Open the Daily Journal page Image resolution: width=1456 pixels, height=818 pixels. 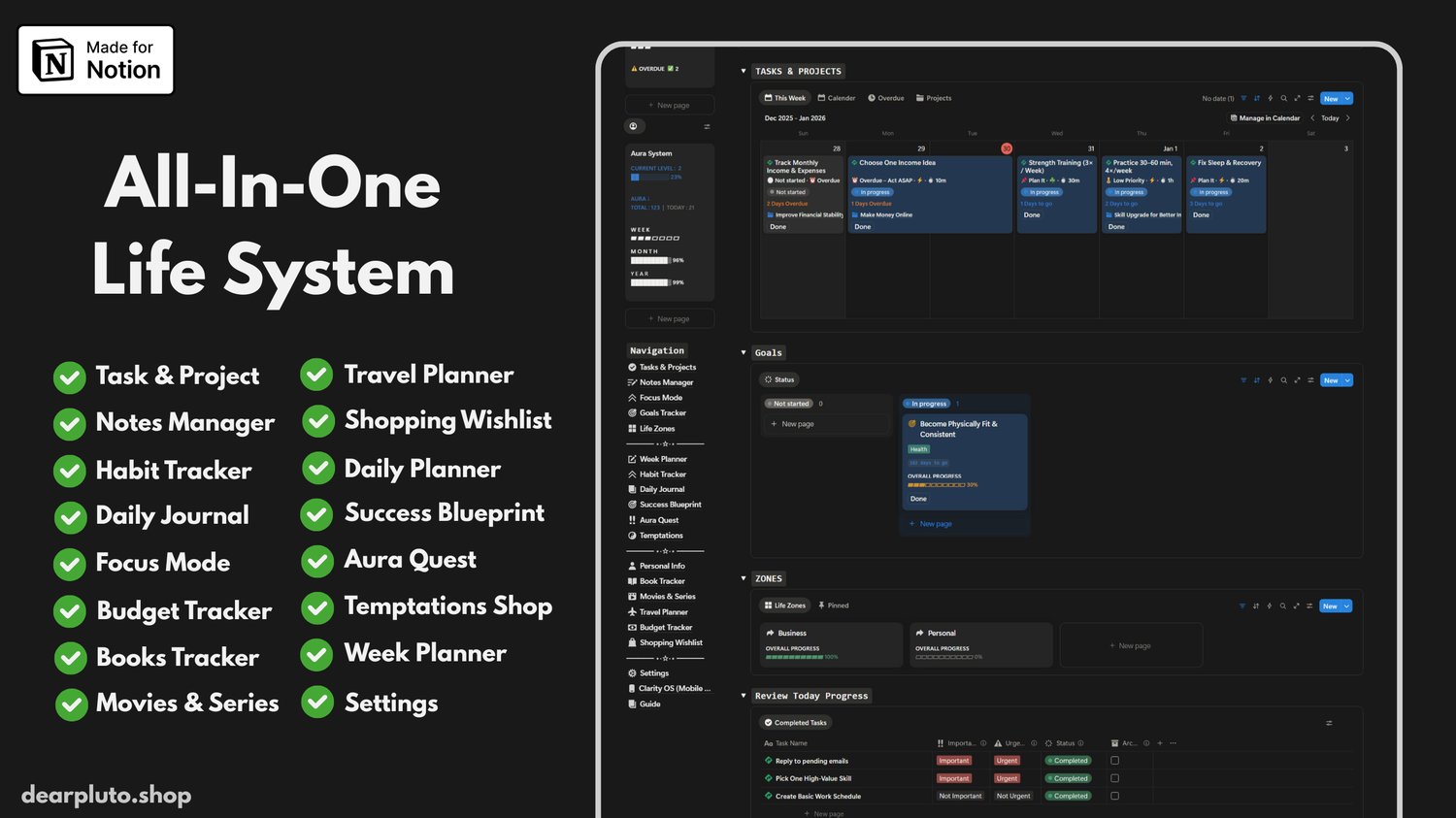656,489
